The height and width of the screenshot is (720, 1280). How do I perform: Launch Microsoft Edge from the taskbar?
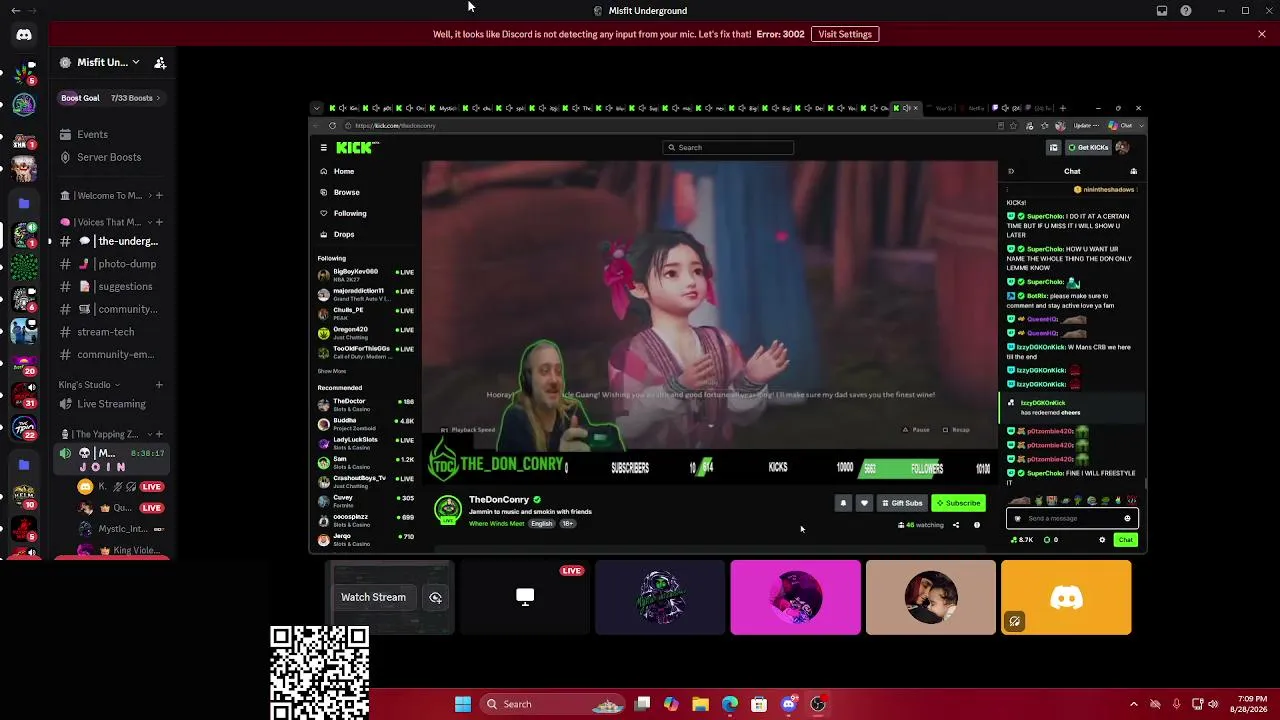pyautogui.click(x=730, y=704)
